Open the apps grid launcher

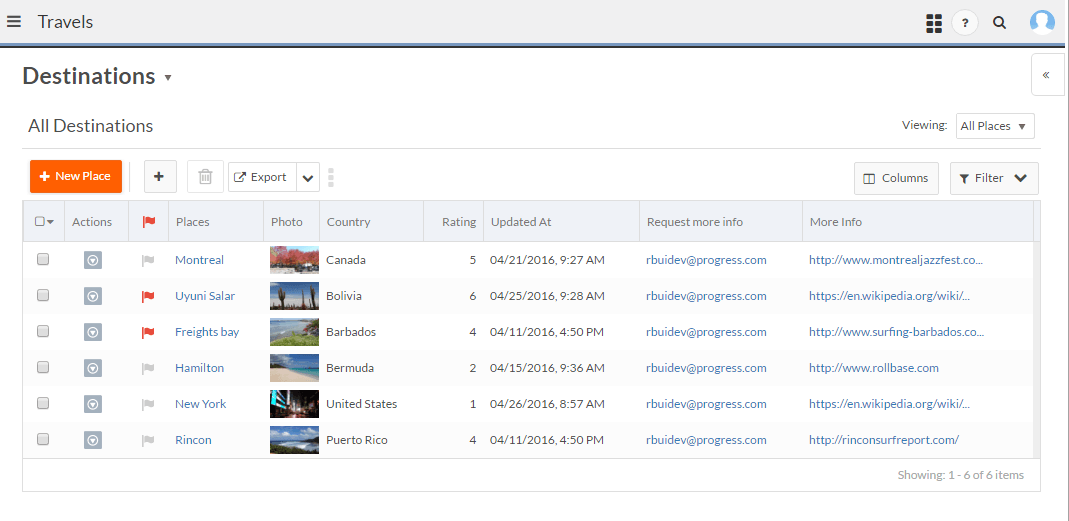pos(934,23)
